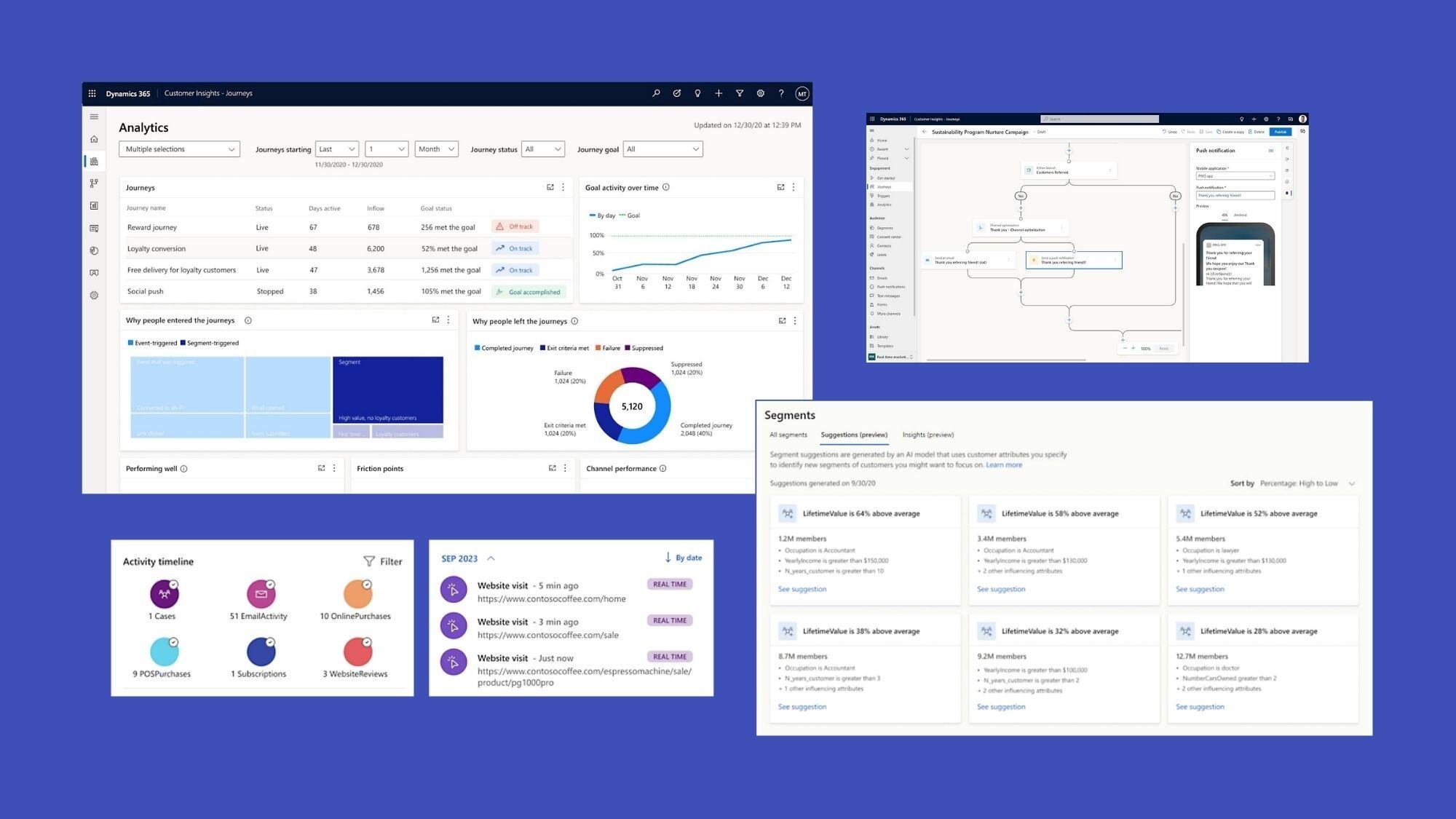Image resolution: width=1456 pixels, height=819 pixels.
Task: Toggle the 1 Cases activity circle
Action: point(165,594)
